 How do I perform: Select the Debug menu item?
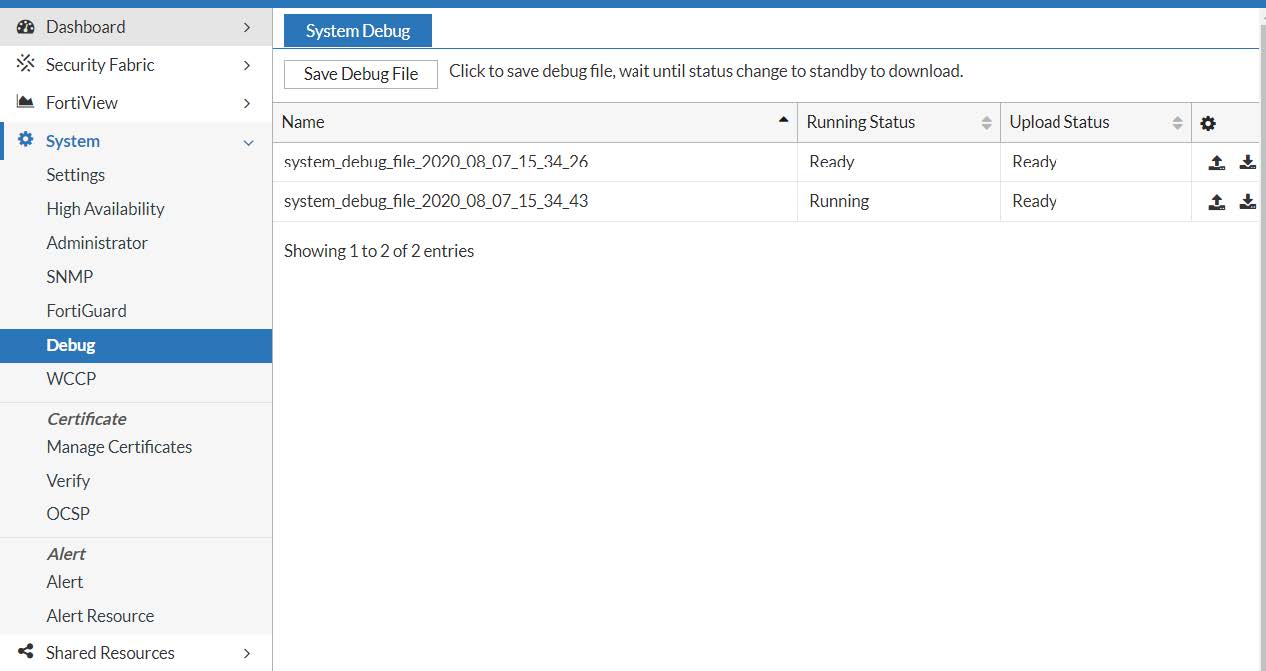(x=136, y=346)
